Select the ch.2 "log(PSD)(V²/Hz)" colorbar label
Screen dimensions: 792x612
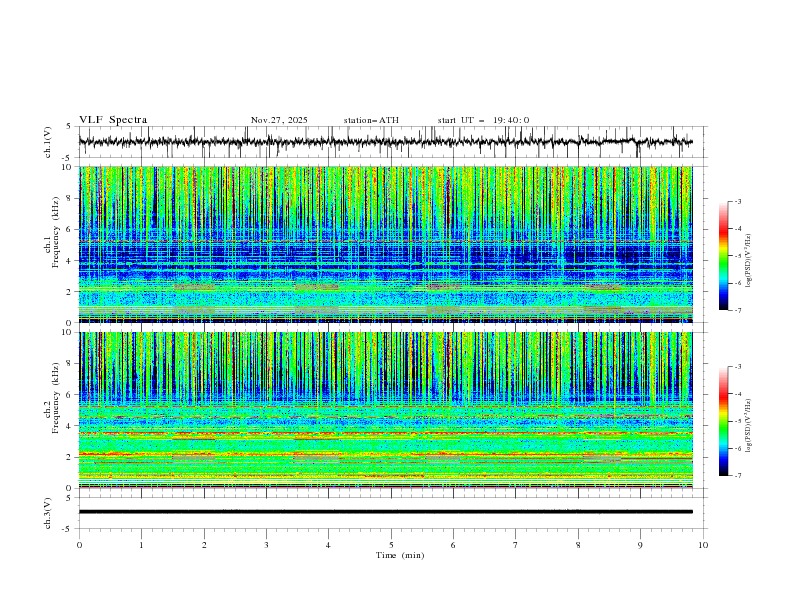(x=748, y=426)
